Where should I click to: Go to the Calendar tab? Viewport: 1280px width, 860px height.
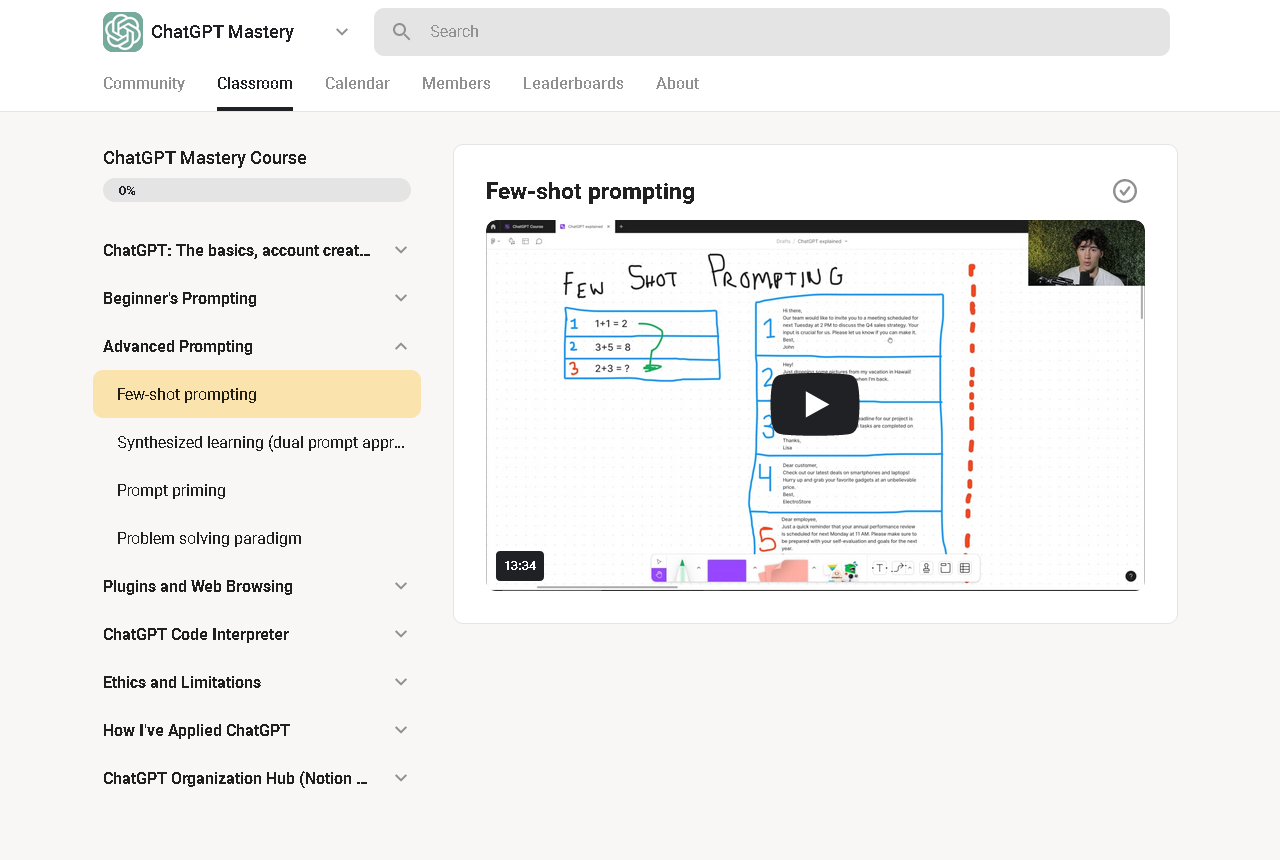click(x=357, y=84)
